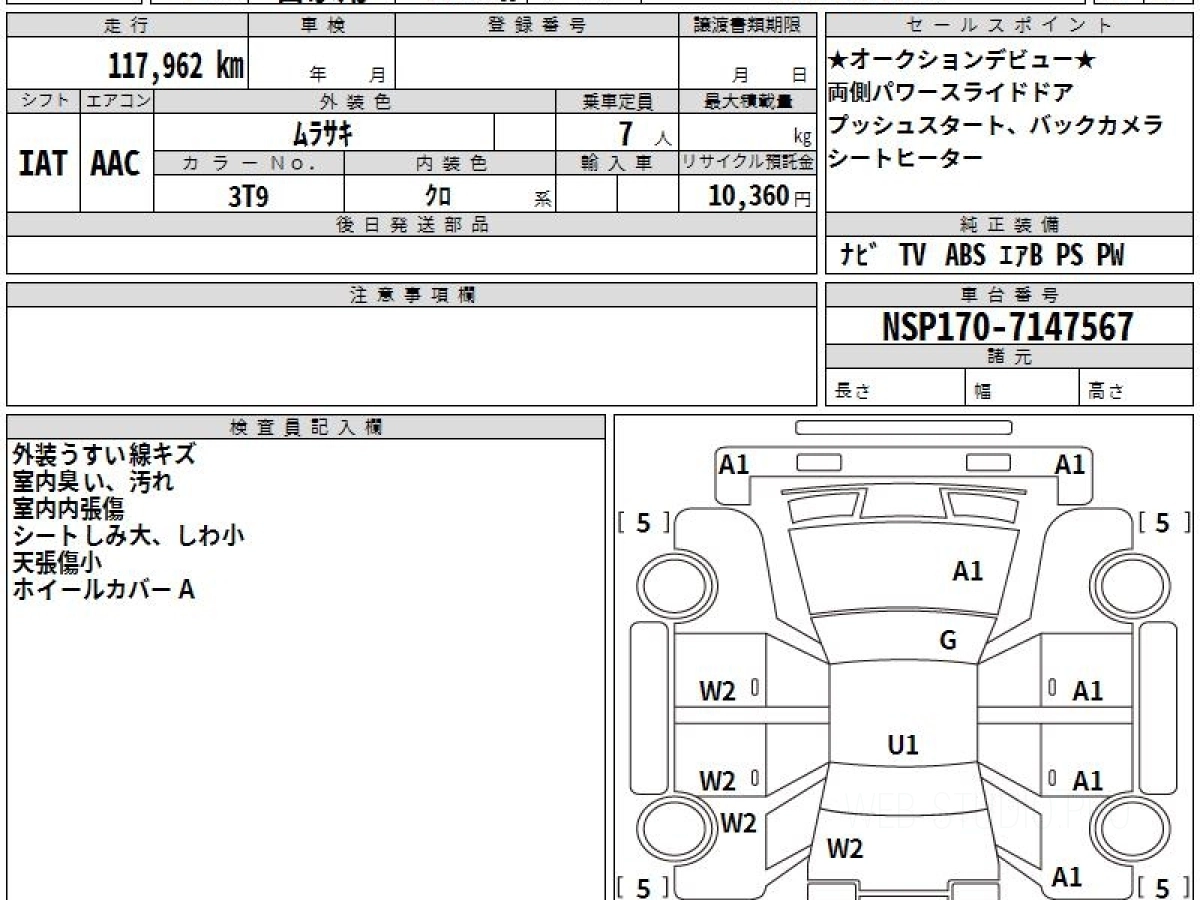Click the カラーNo. header
This screenshot has height=900, width=1200.
[249, 163]
